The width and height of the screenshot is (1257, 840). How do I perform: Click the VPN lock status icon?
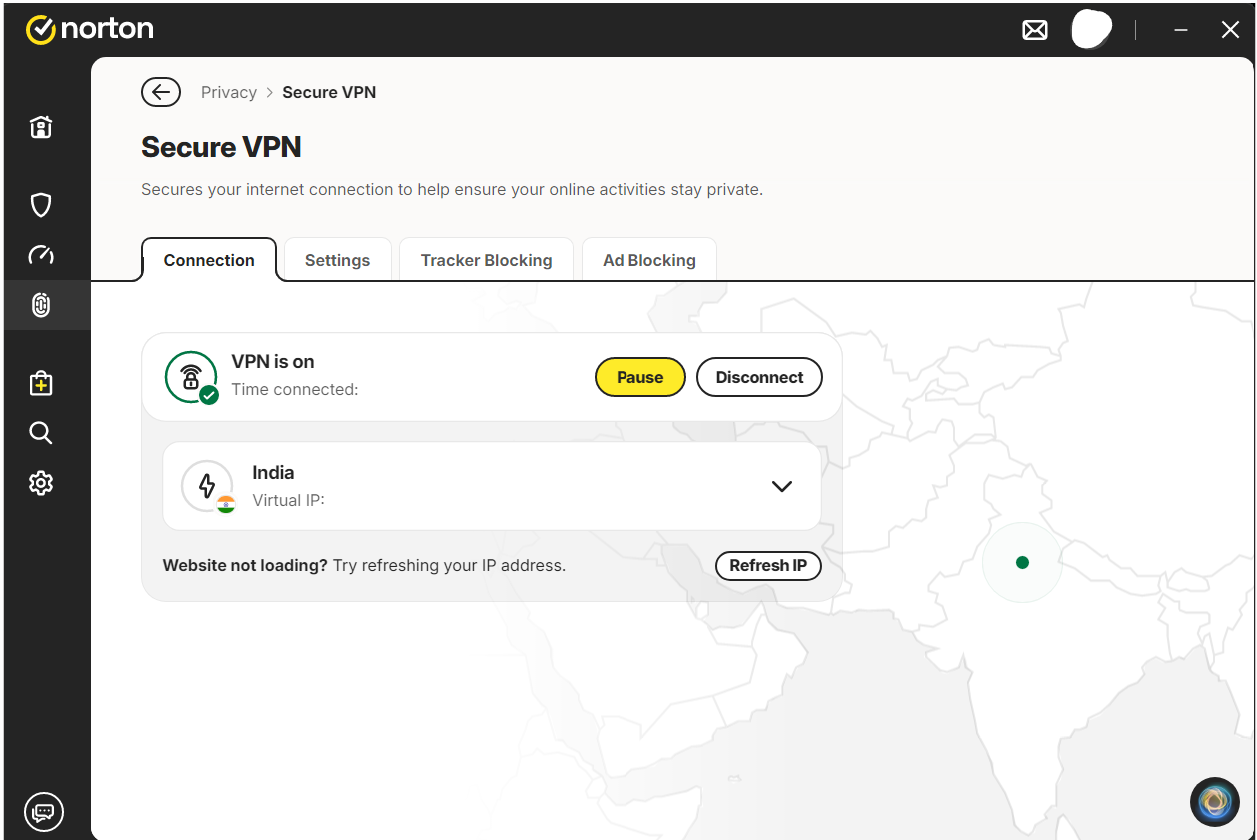(x=191, y=377)
